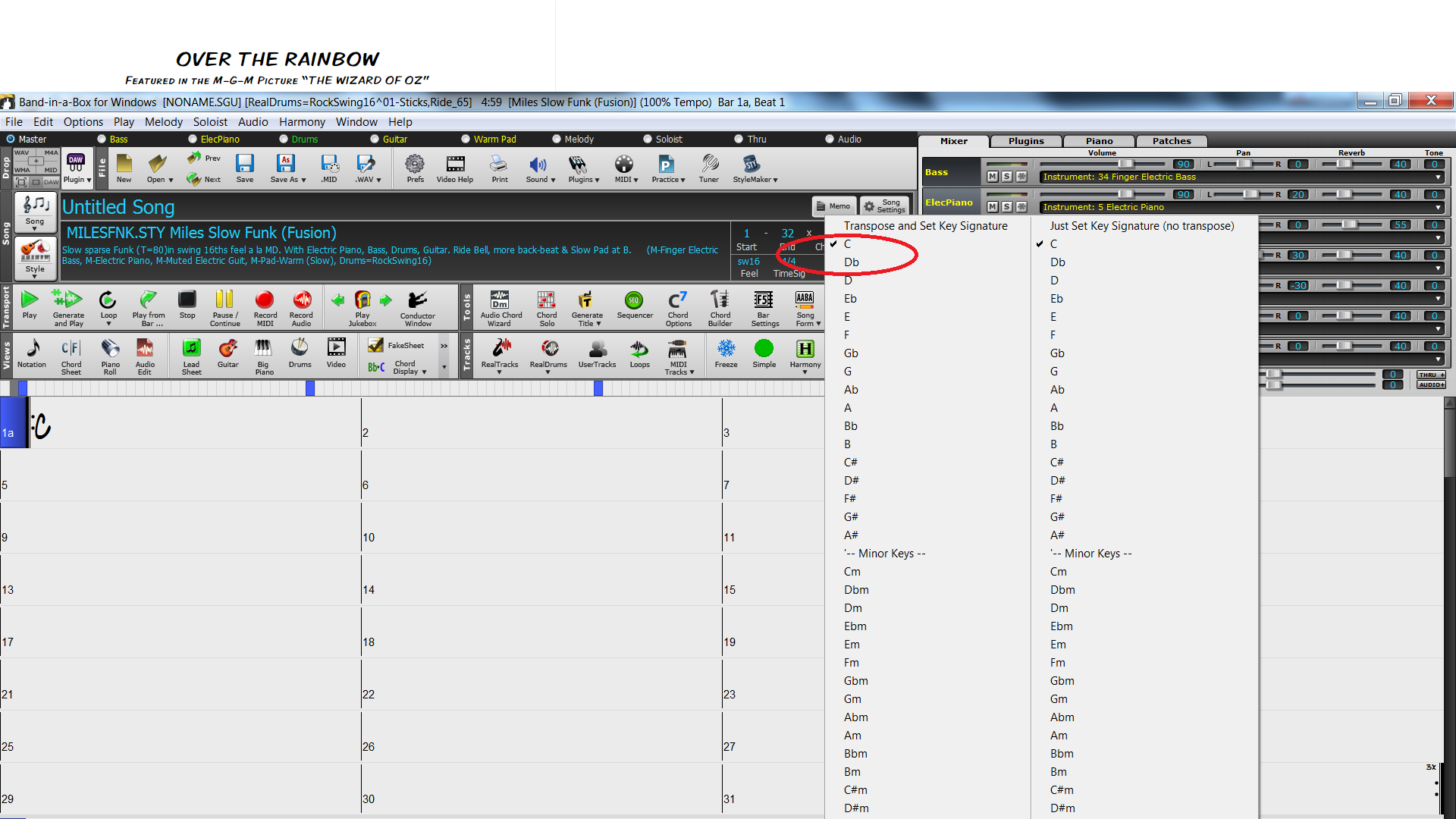1456x819 pixels.
Task: Open the Save As dropdown arrow
Action: pos(303,180)
